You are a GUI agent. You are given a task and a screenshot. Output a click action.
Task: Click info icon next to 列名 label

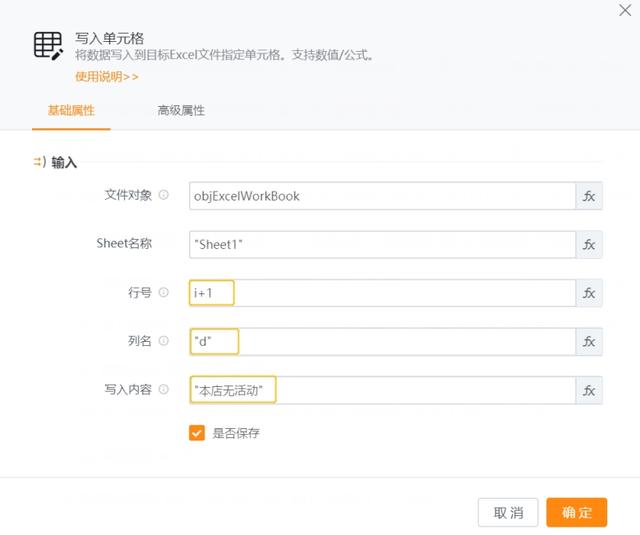[164, 342]
